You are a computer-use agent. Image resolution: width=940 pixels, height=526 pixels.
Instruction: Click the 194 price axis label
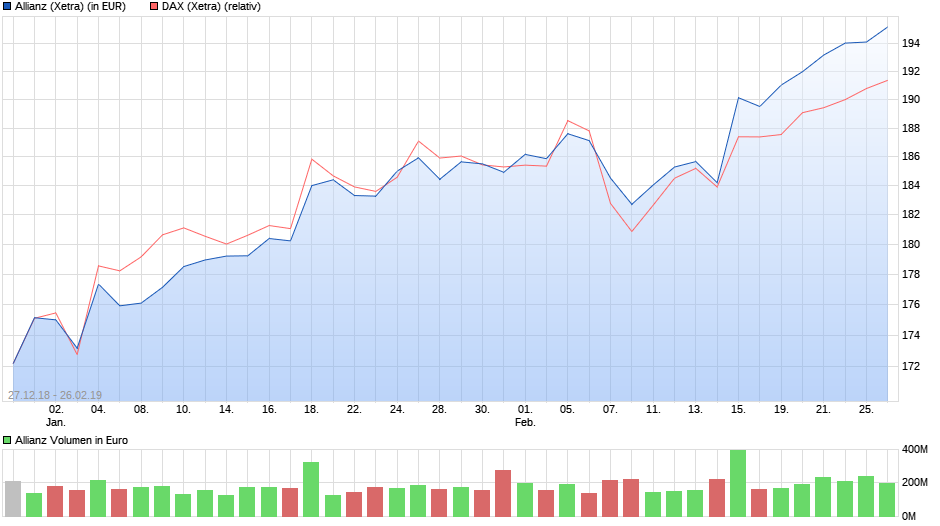click(911, 43)
